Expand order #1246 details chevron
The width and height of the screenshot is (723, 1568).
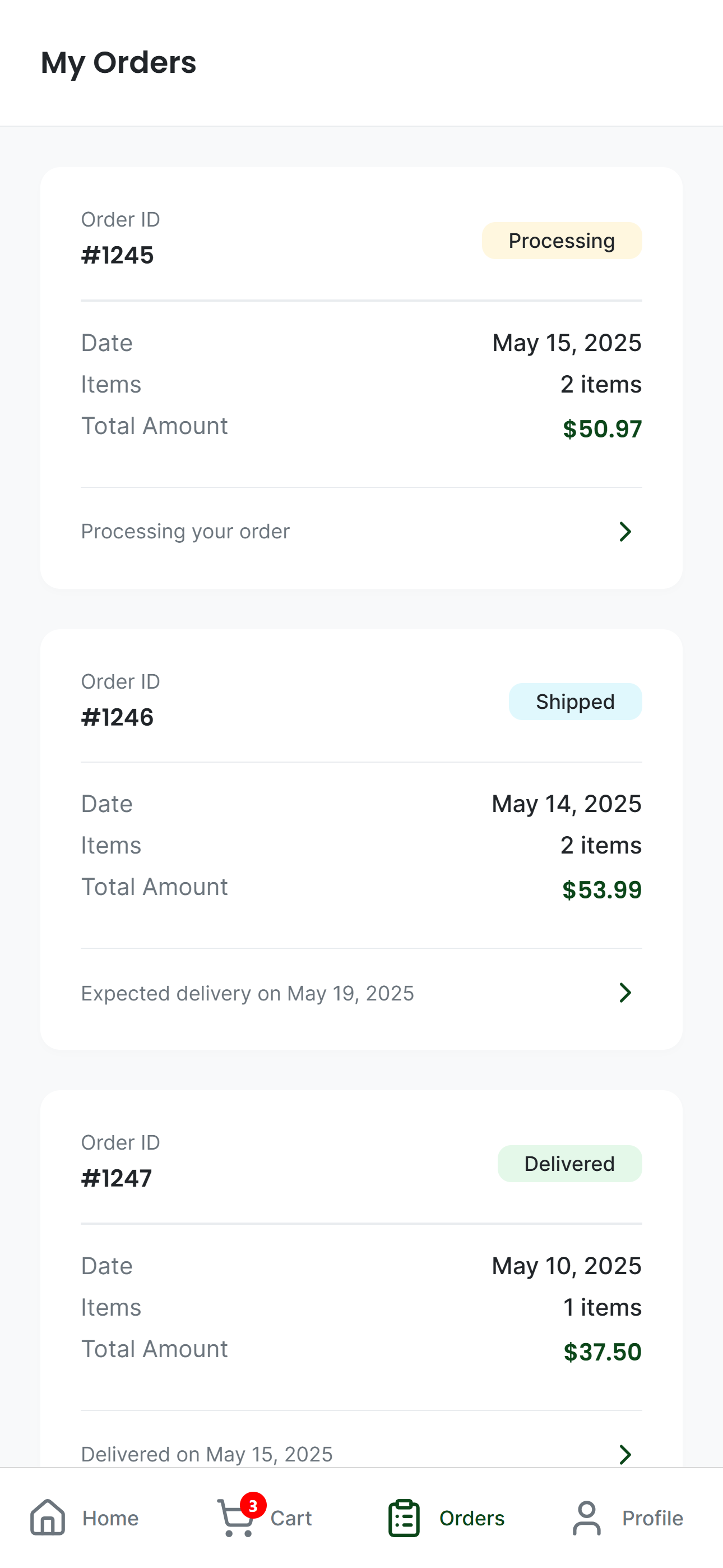pyautogui.click(x=625, y=993)
